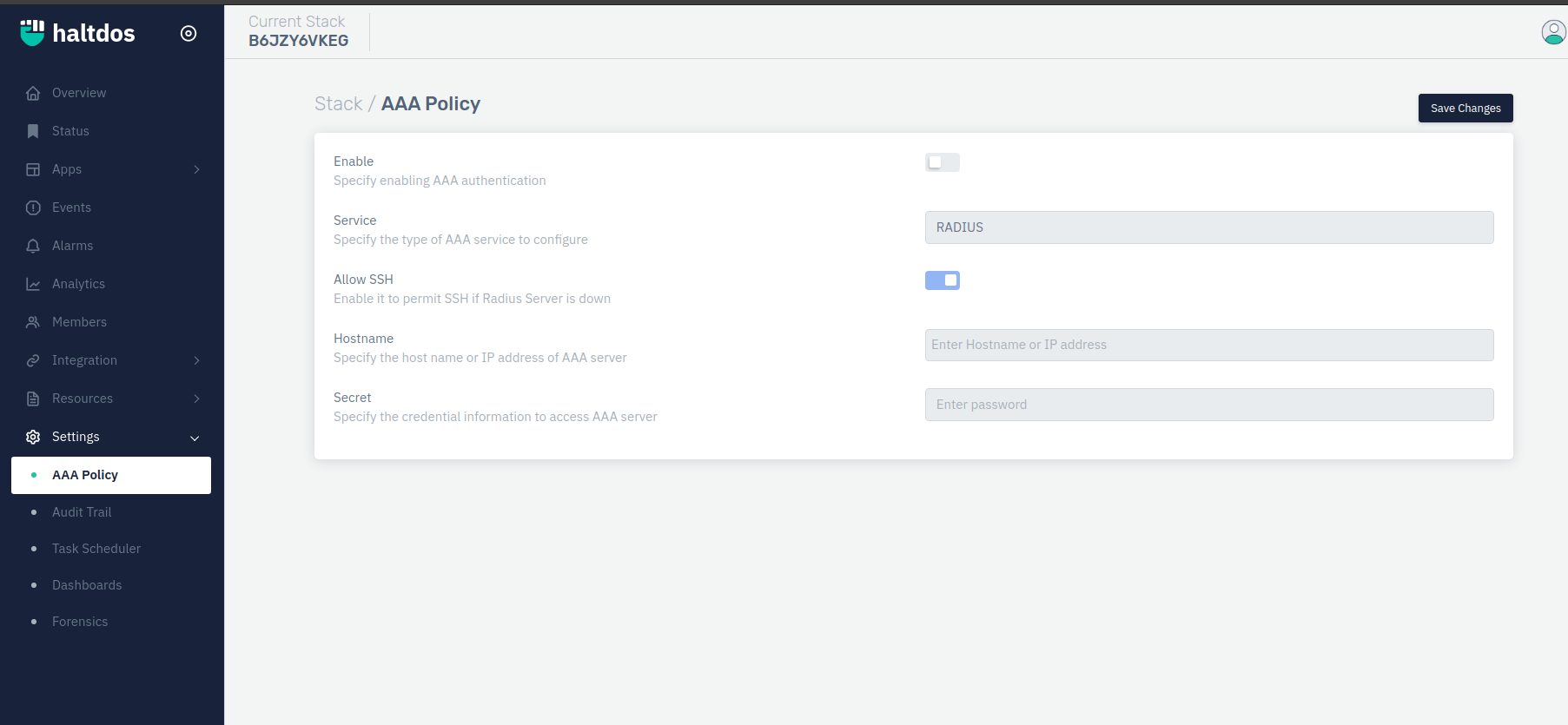The image size is (1568, 725).
Task: Open the user profile avatar
Action: [x=1553, y=32]
